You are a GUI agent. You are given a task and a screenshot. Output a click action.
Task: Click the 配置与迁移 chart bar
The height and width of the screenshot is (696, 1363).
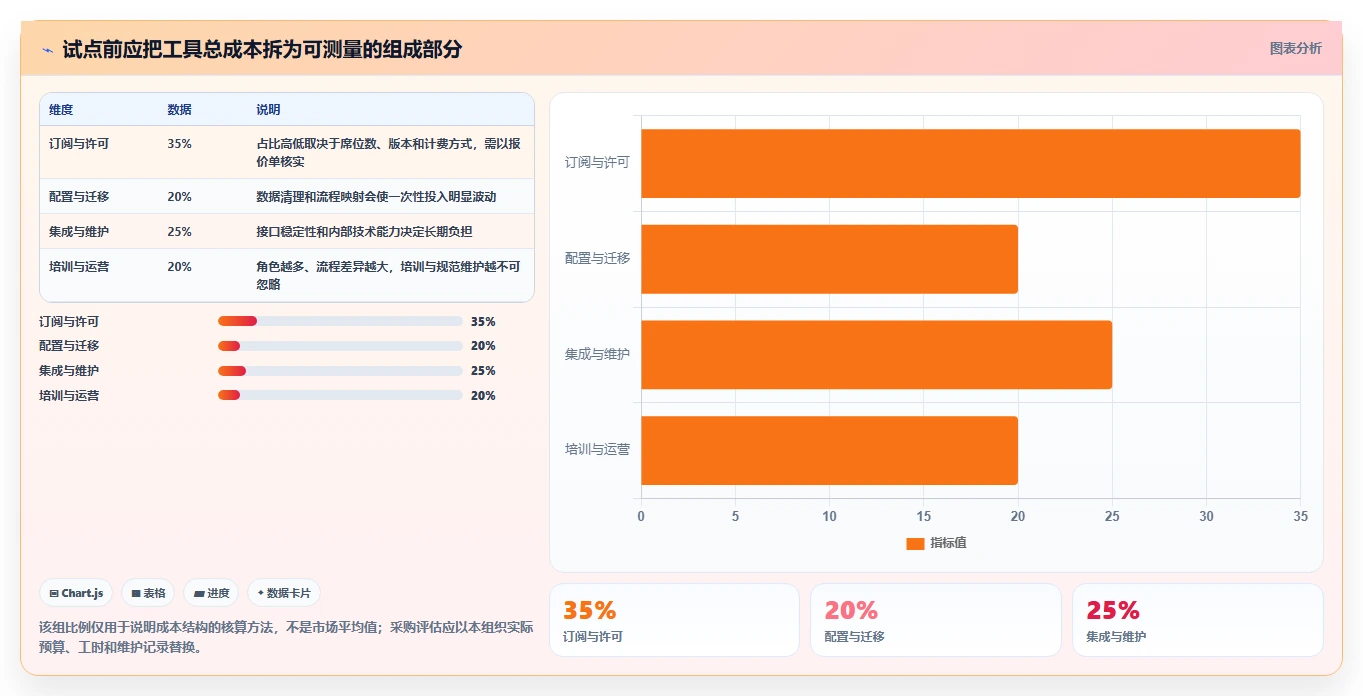click(829, 259)
